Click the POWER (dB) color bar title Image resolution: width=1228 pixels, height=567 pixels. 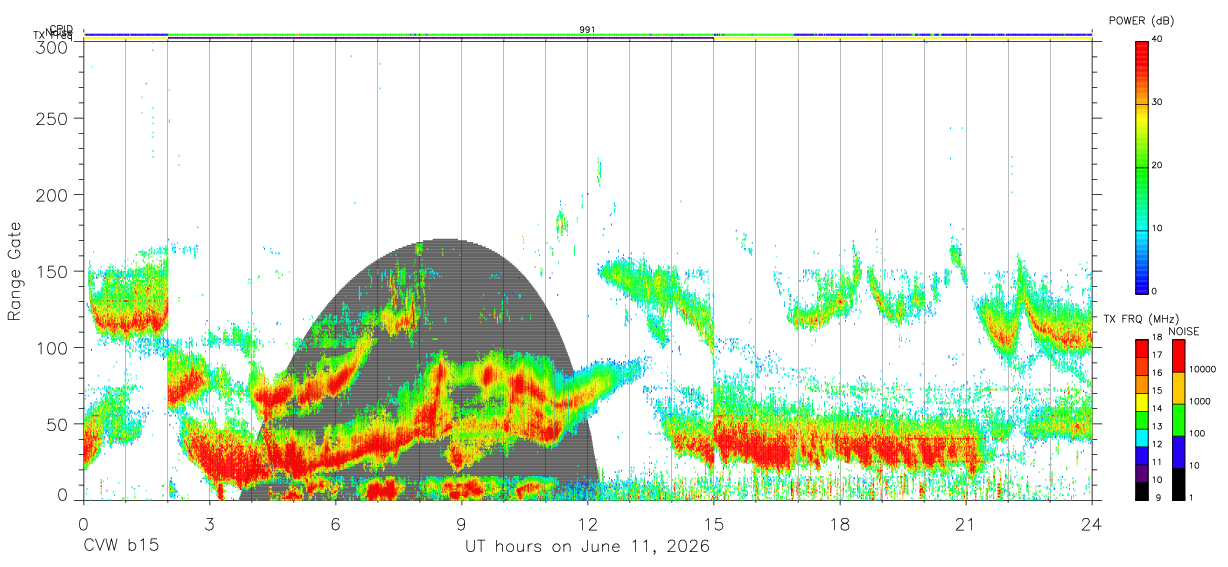(x=1142, y=20)
